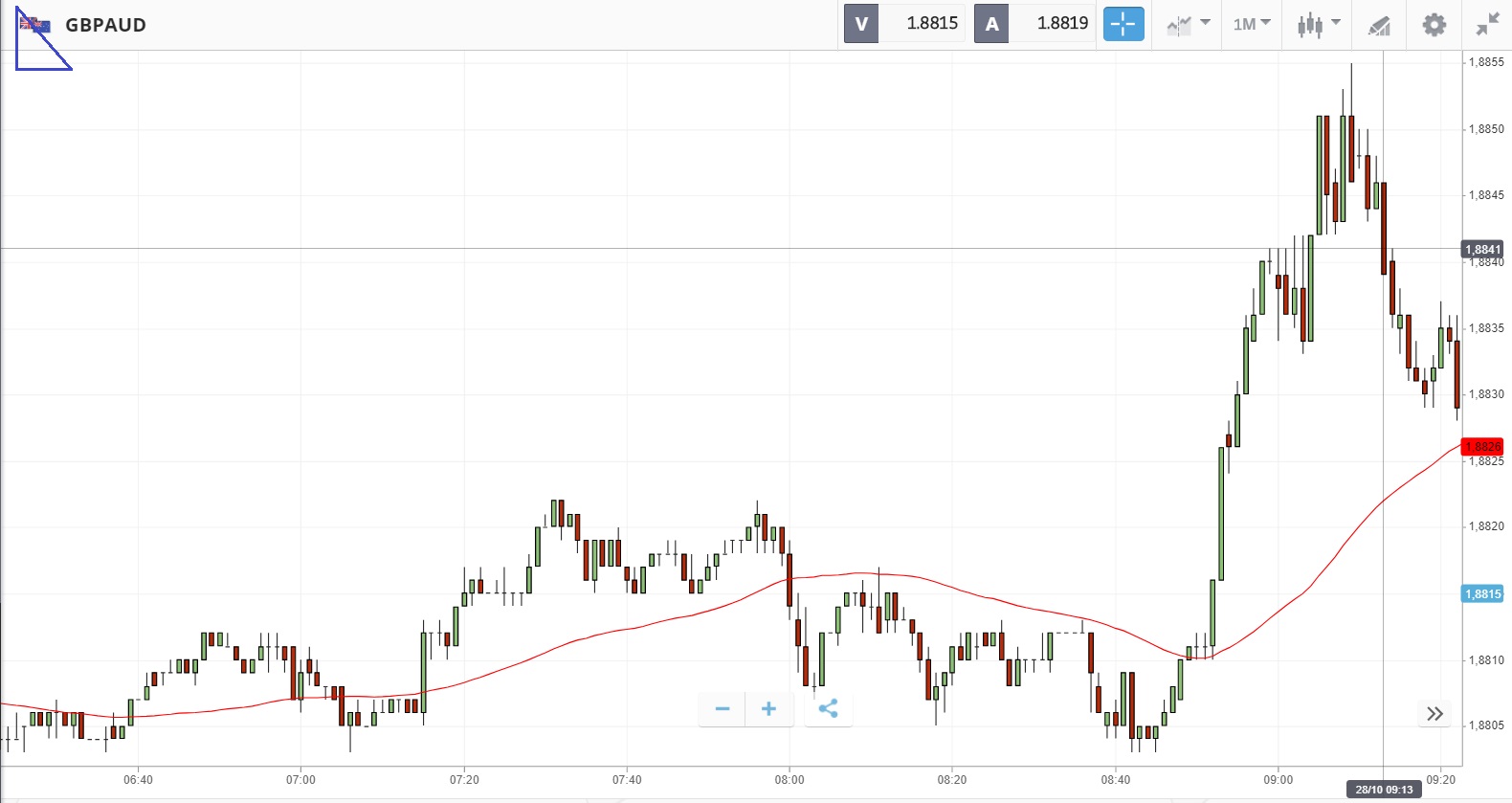
Task: Share the chart using share icon
Action: 828,708
